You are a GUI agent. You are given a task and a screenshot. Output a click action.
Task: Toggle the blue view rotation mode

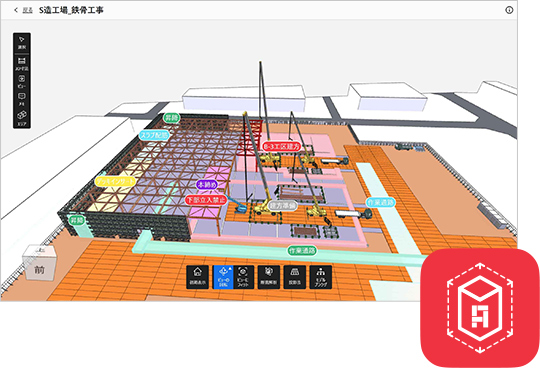(222, 277)
